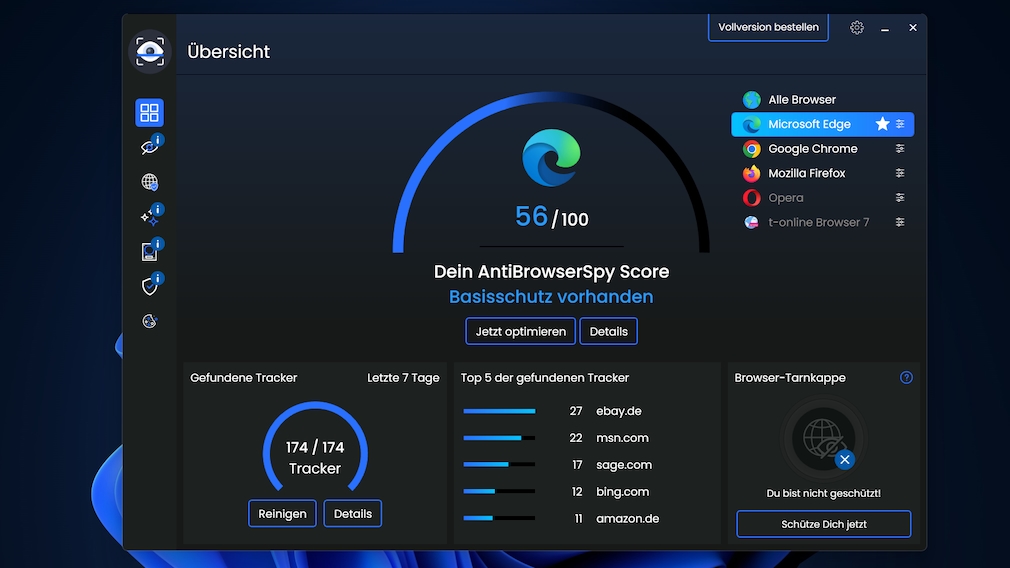Click the 56 / 100 score value
Screen dimensions: 1010x568
tap(551, 218)
